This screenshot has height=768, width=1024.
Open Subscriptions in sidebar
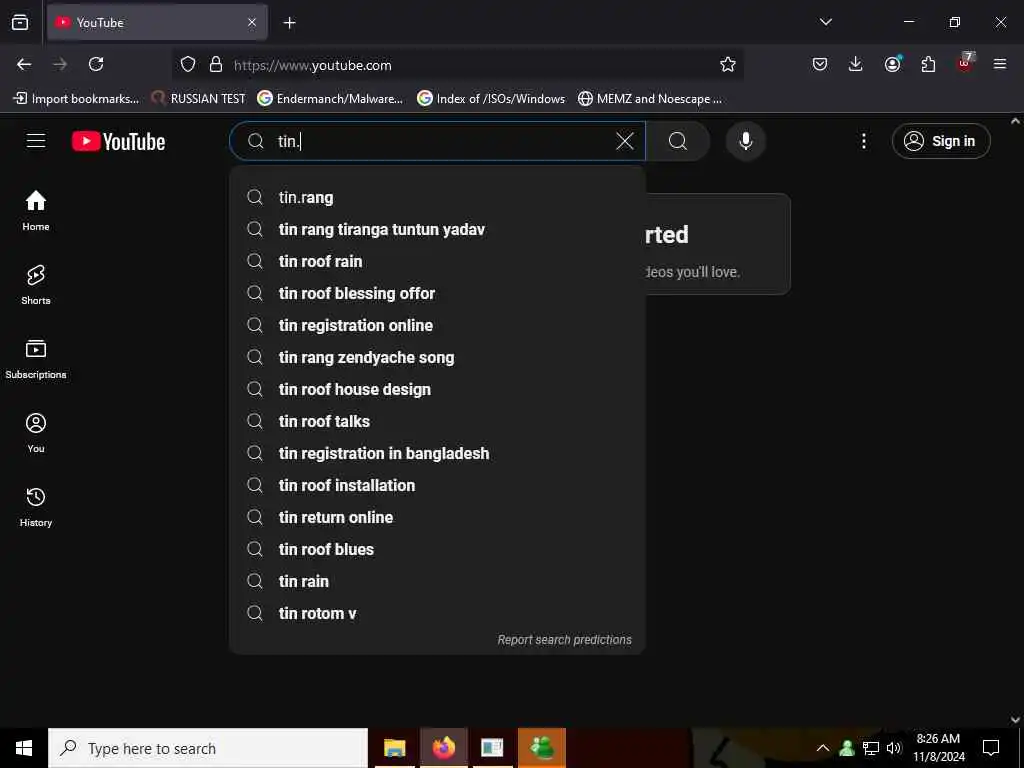click(36, 359)
